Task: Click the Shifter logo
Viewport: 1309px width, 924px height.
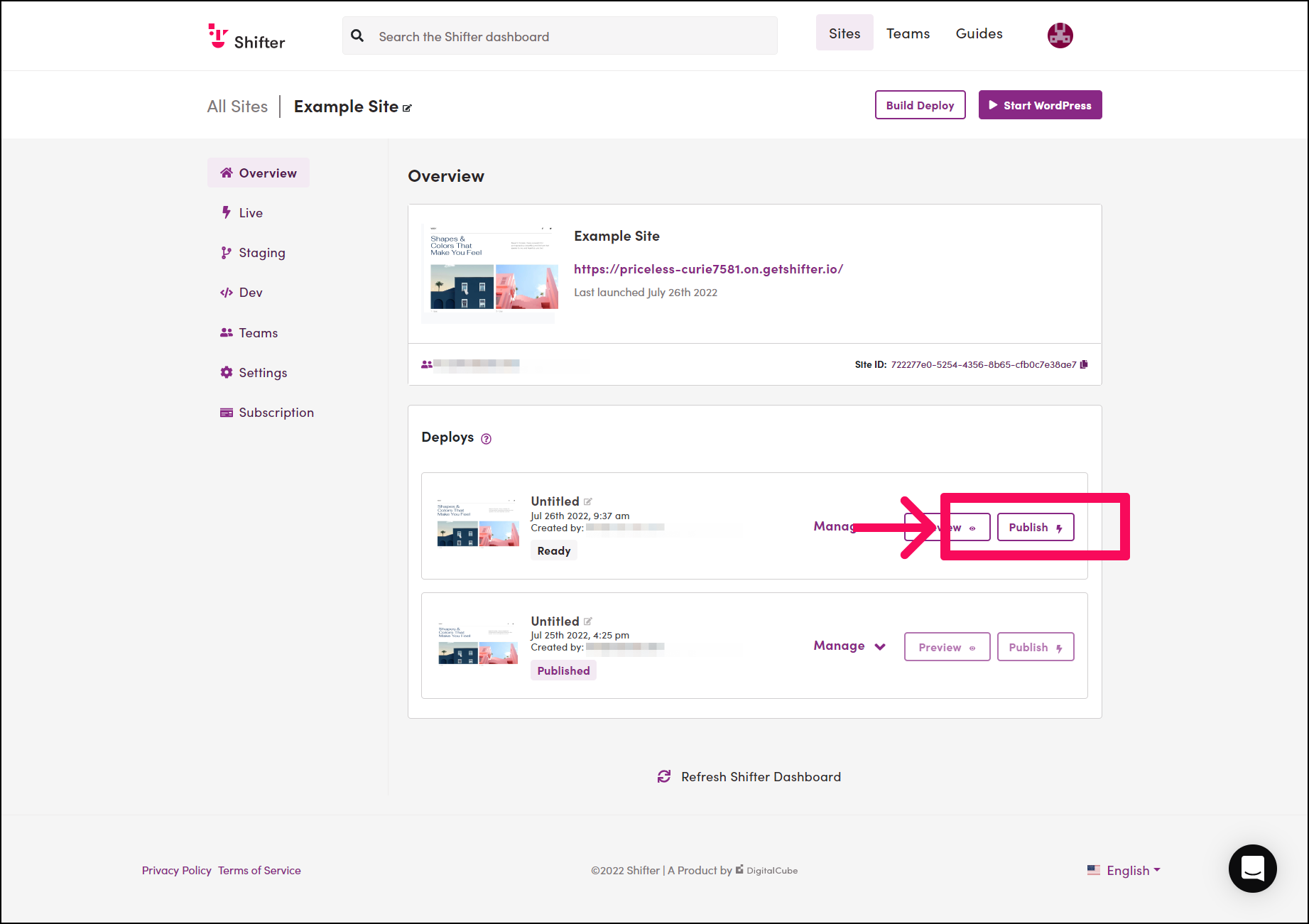Action: pyautogui.click(x=246, y=36)
